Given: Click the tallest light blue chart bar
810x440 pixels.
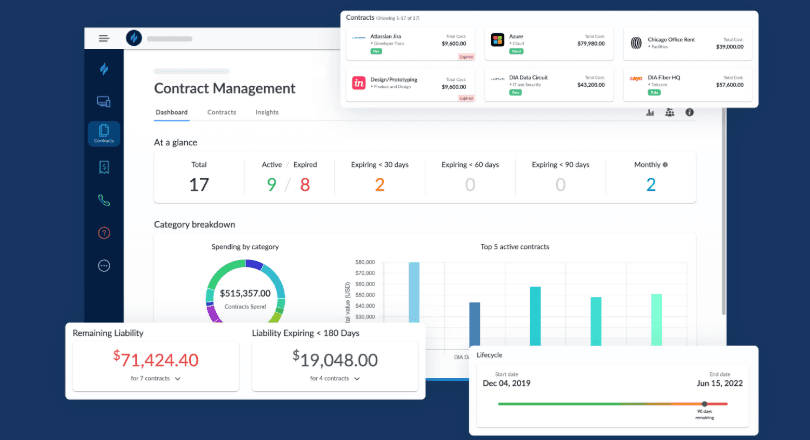Looking at the screenshot, I should click(414, 292).
